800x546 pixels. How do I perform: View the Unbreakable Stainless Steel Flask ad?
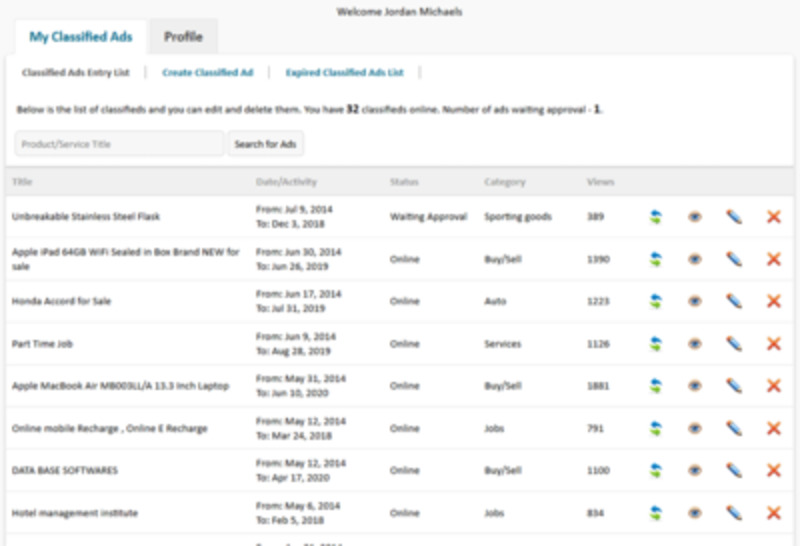pos(694,217)
